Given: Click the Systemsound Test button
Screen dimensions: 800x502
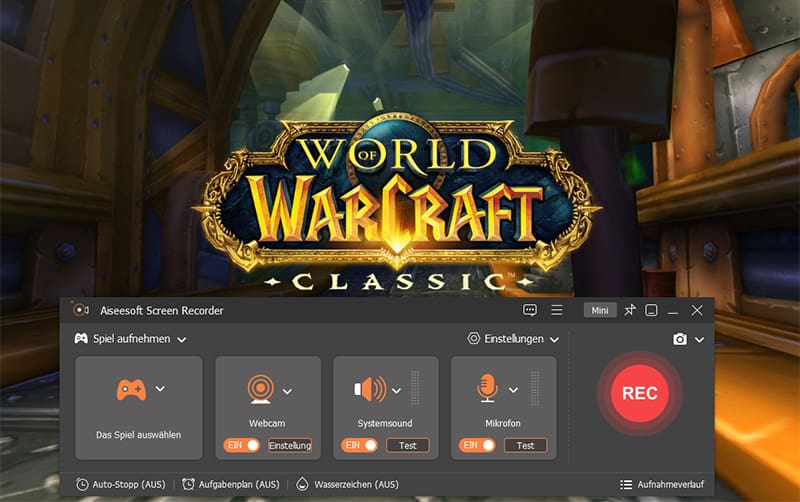Looking at the screenshot, I should click(x=408, y=445).
